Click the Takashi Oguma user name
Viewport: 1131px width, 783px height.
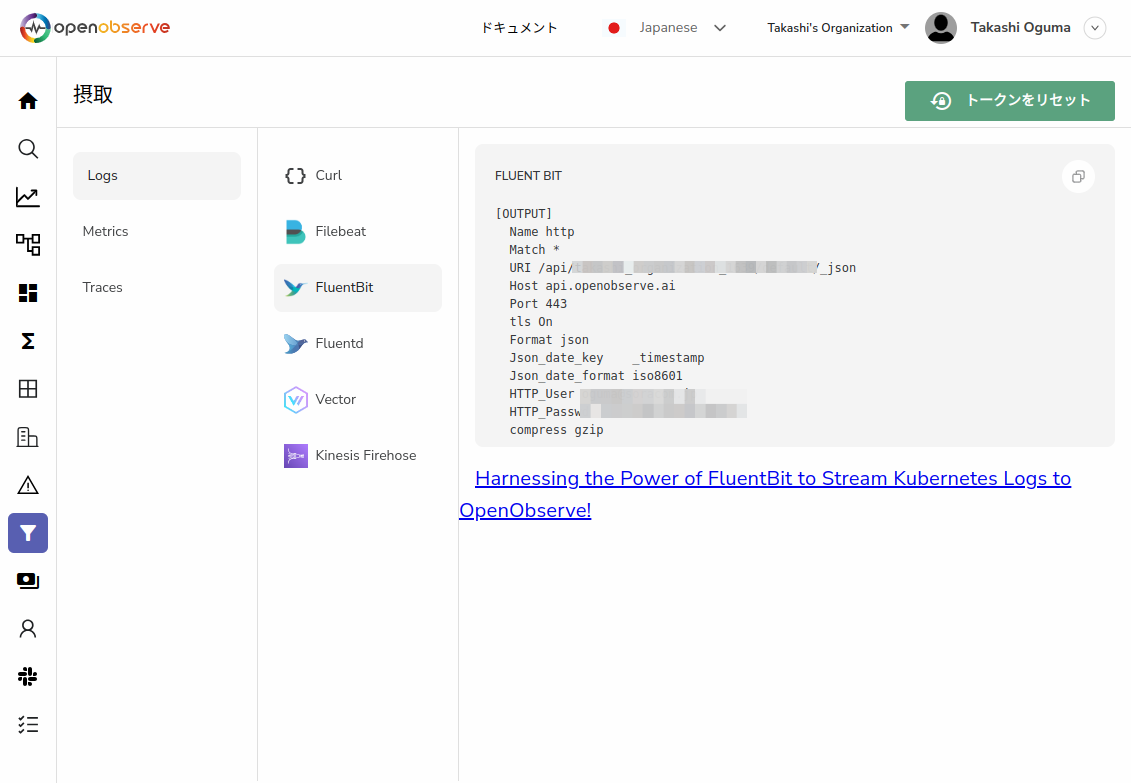coord(1020,27)
